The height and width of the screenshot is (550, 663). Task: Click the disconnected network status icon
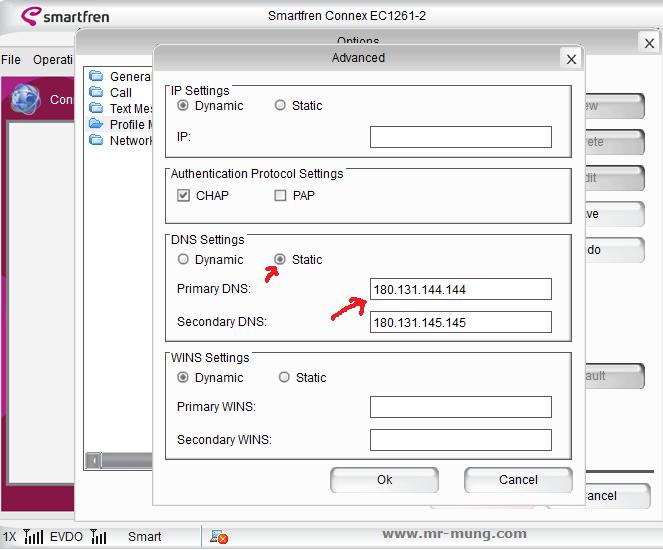(x=219, y=537)
